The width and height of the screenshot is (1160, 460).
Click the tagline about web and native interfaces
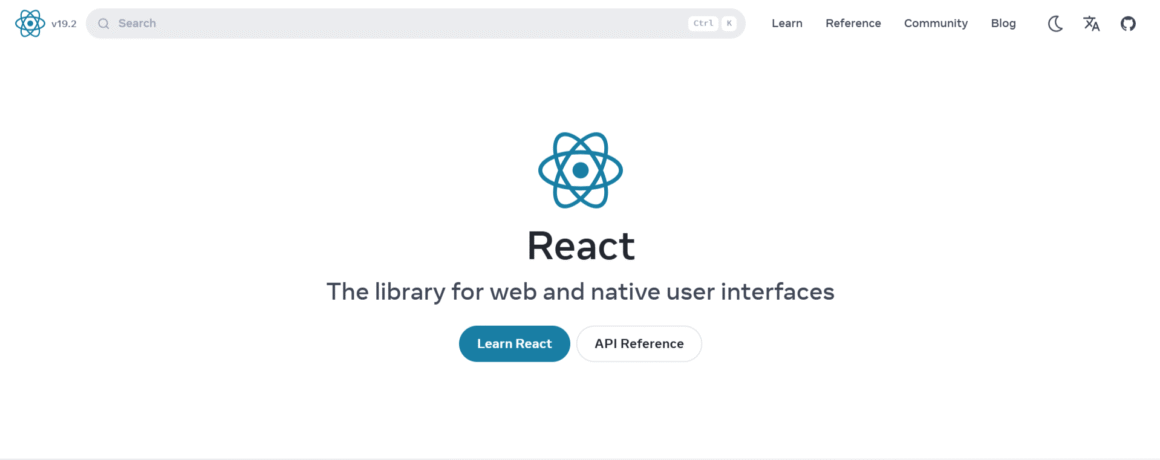581,292
